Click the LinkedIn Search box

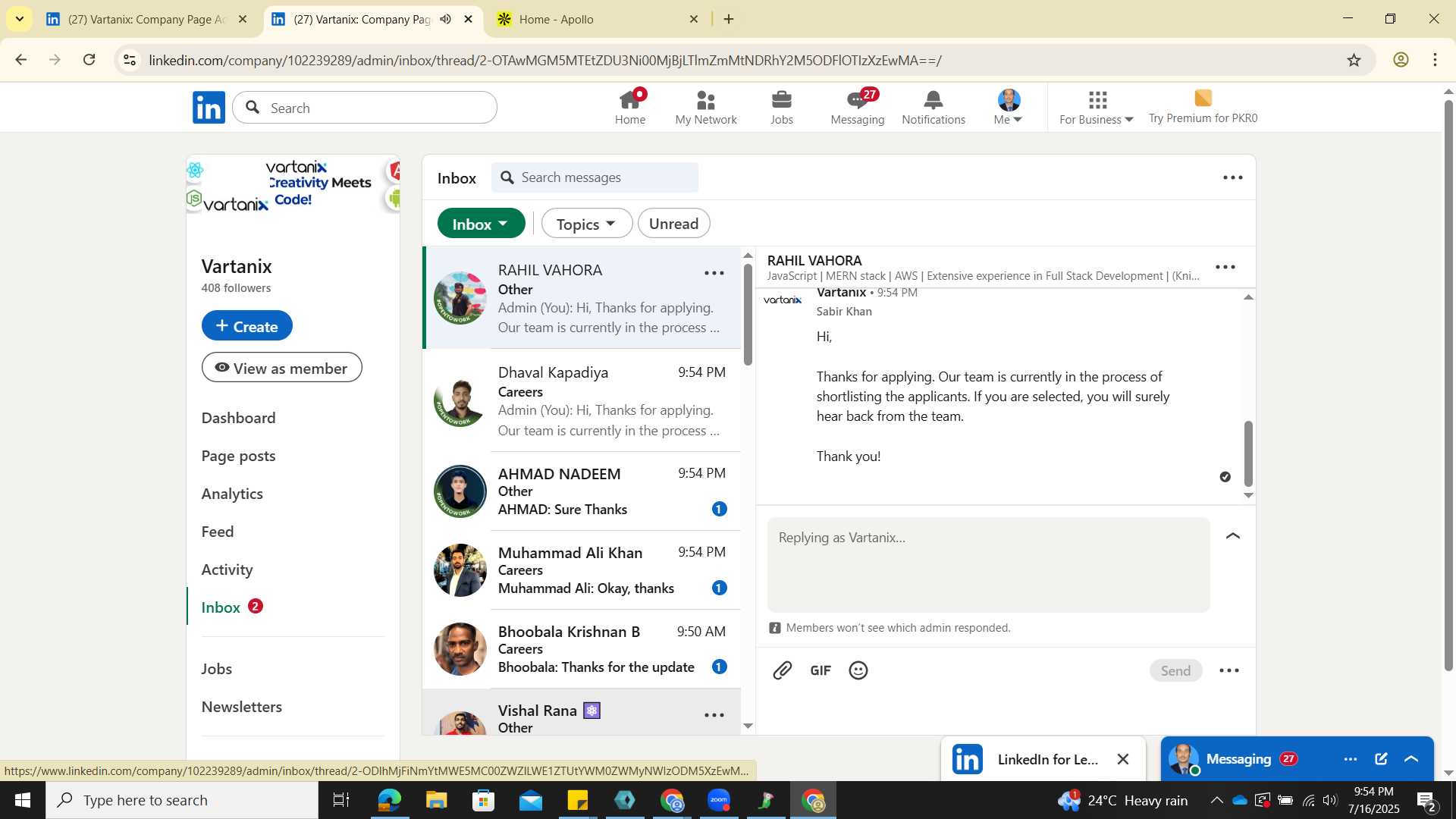[x=365, y=108]
